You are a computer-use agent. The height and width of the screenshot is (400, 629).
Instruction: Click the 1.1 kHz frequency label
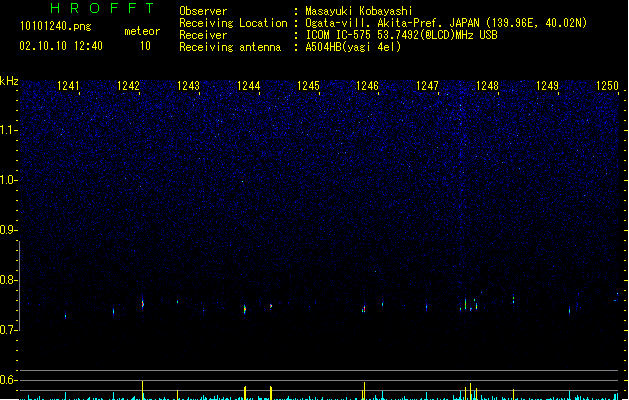coord(8,130)
